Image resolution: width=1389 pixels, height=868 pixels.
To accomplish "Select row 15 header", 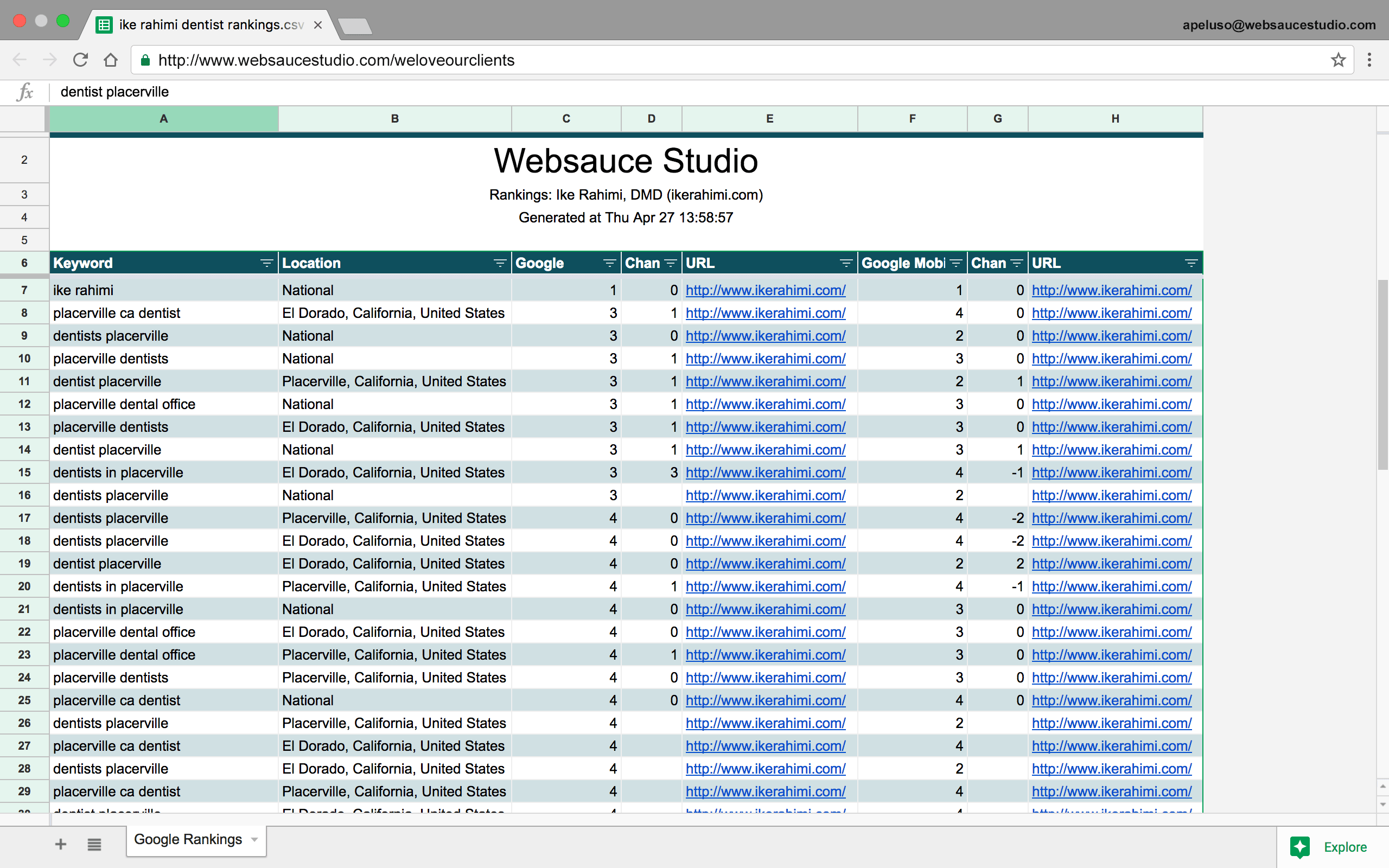I will tap(24, 473).
